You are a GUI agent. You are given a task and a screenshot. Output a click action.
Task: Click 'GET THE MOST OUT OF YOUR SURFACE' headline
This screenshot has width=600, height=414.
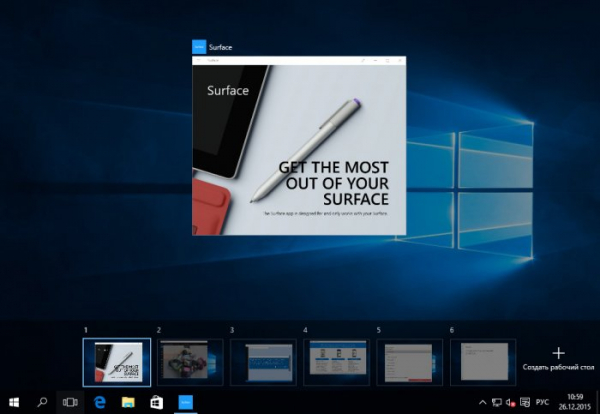point(333,183)
